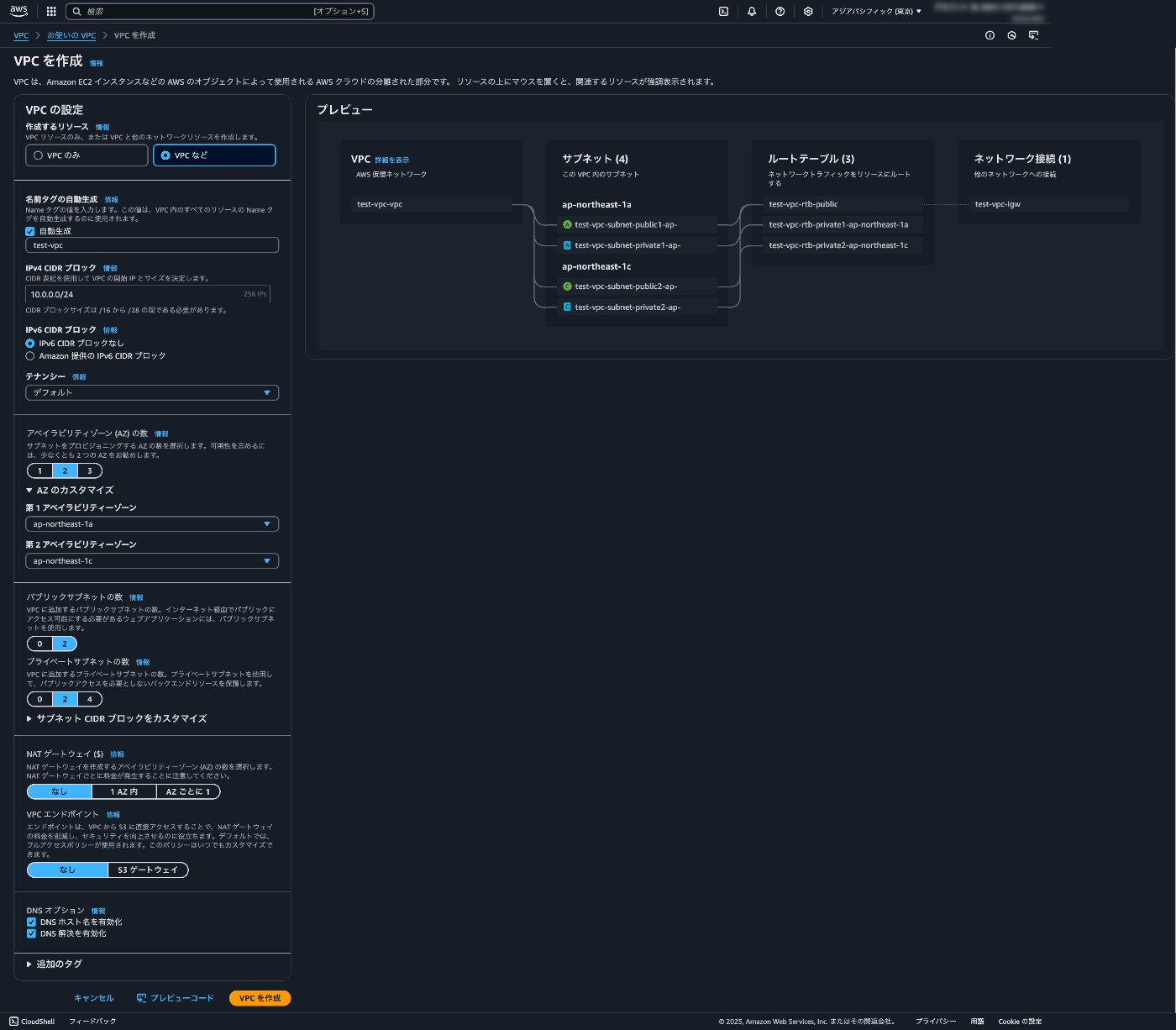Choose NAT gateway '1 AZ 内'

point(123,791)
